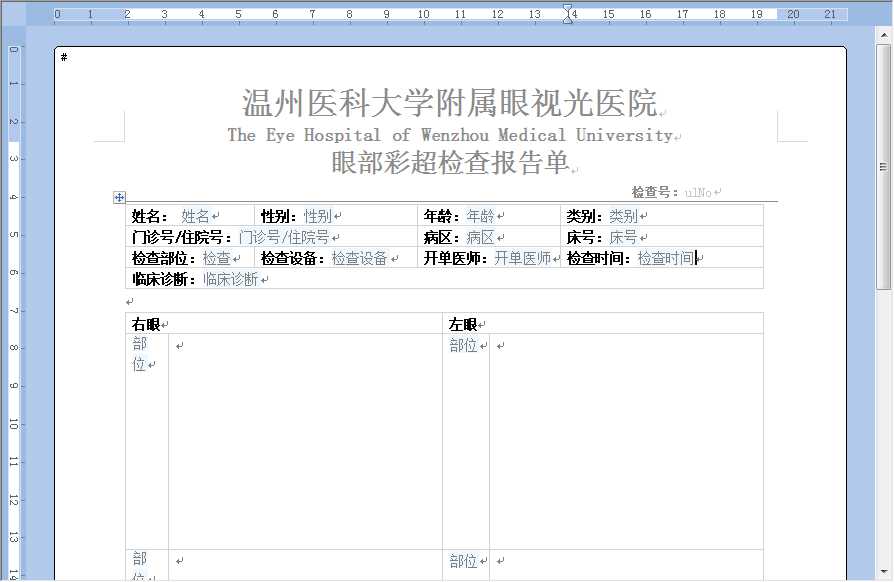Click the vertical scrollbar thumb
The width and height of the screenshot is (894, 582).
pyautogui.click(x=884, y=168)
